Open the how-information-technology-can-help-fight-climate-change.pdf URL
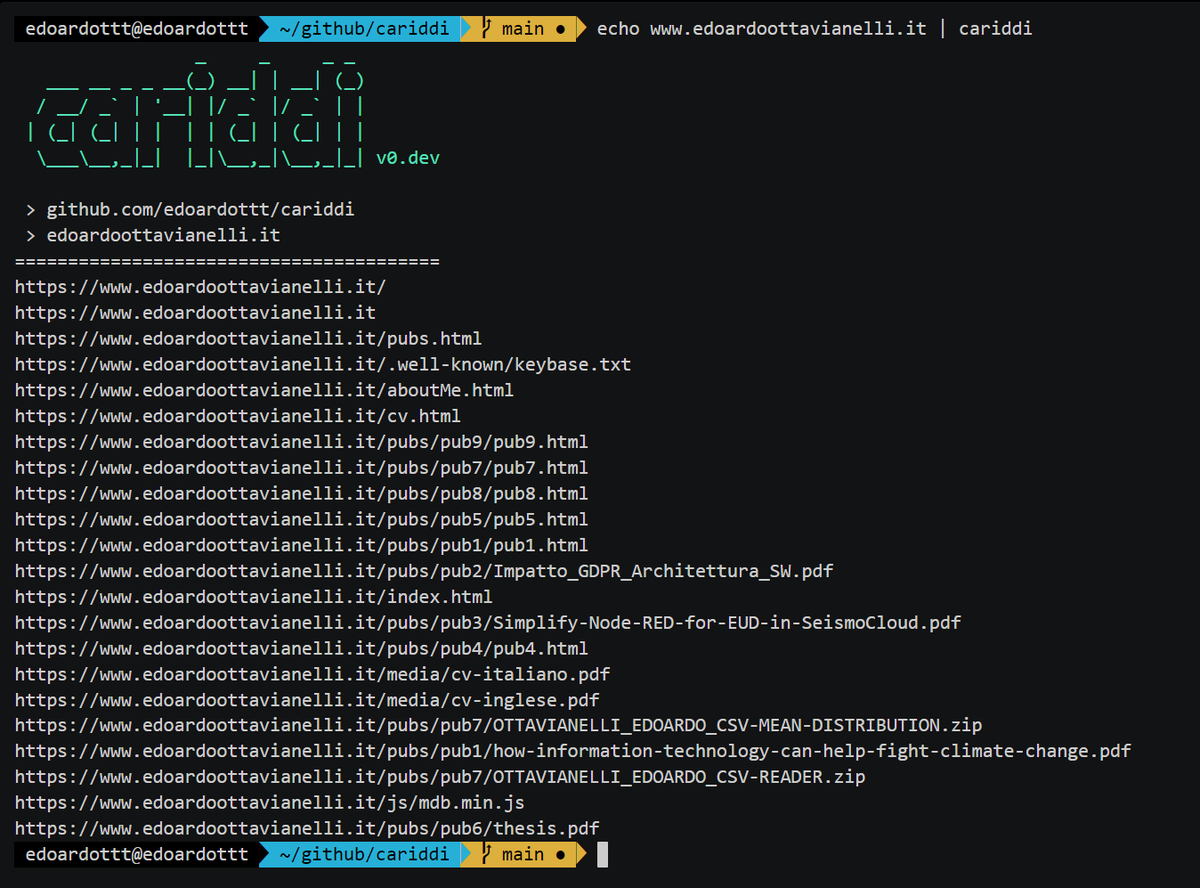1200x888 pixels. tap(573, 752)
